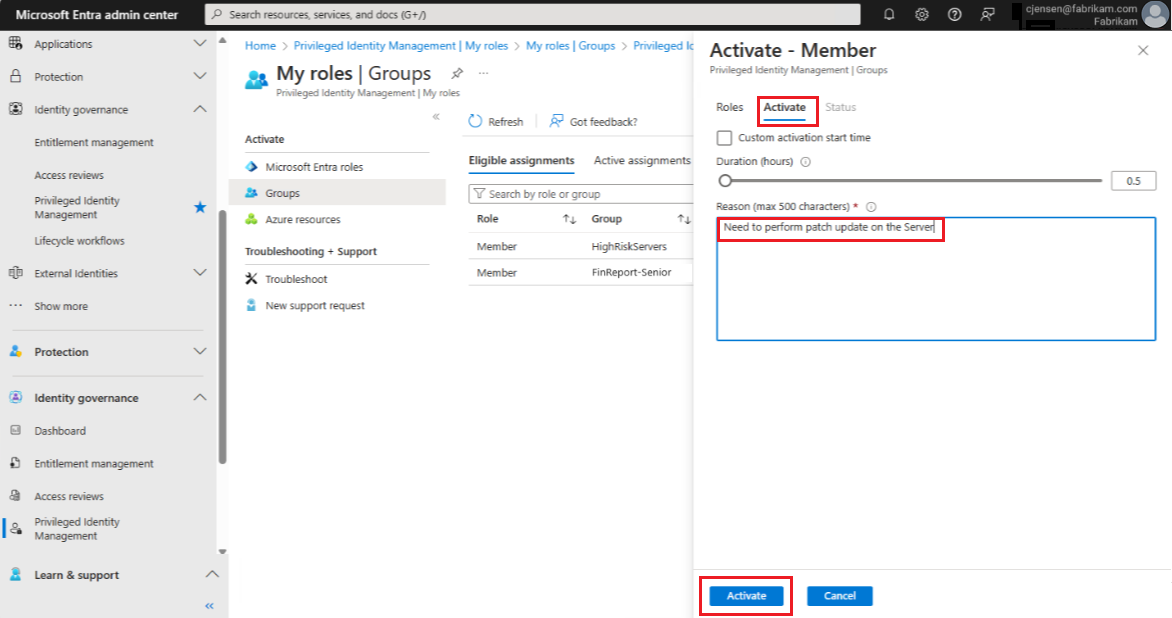Click the Cancel button
The height and width of the screenshot is (618, 1172).
coord(839,596)
